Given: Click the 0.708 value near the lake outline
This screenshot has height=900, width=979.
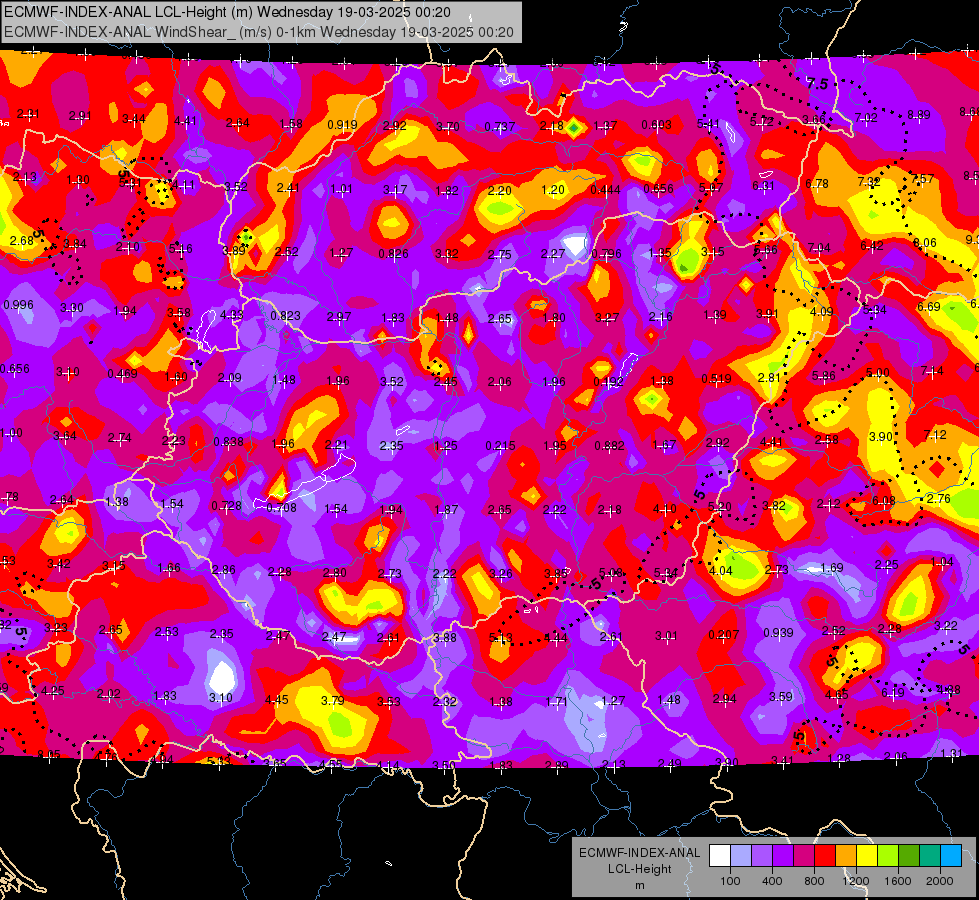Looking at the screenshot, I should pyautogui.click(x=281, y=508).
